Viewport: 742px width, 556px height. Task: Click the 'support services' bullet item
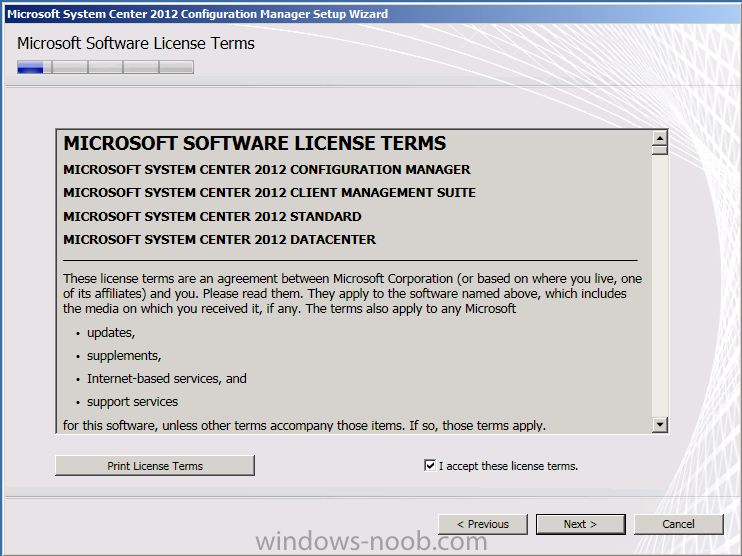pos(132,402)
